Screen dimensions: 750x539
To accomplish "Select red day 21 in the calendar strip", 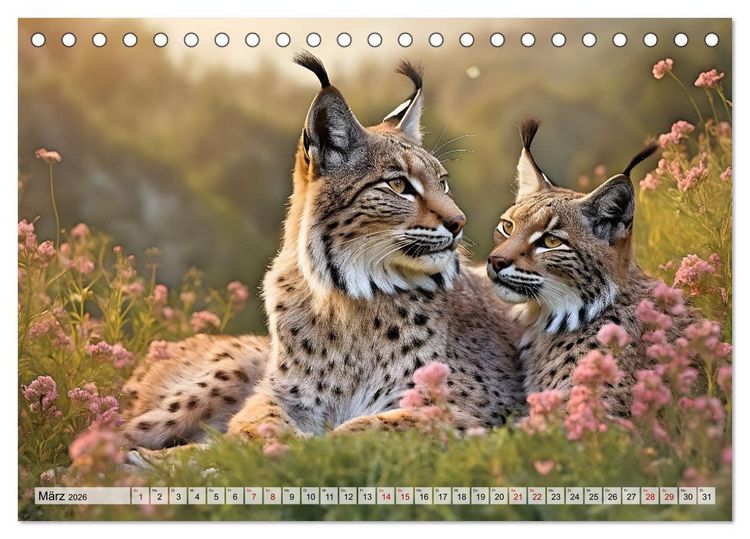I will tap(518, 496).
